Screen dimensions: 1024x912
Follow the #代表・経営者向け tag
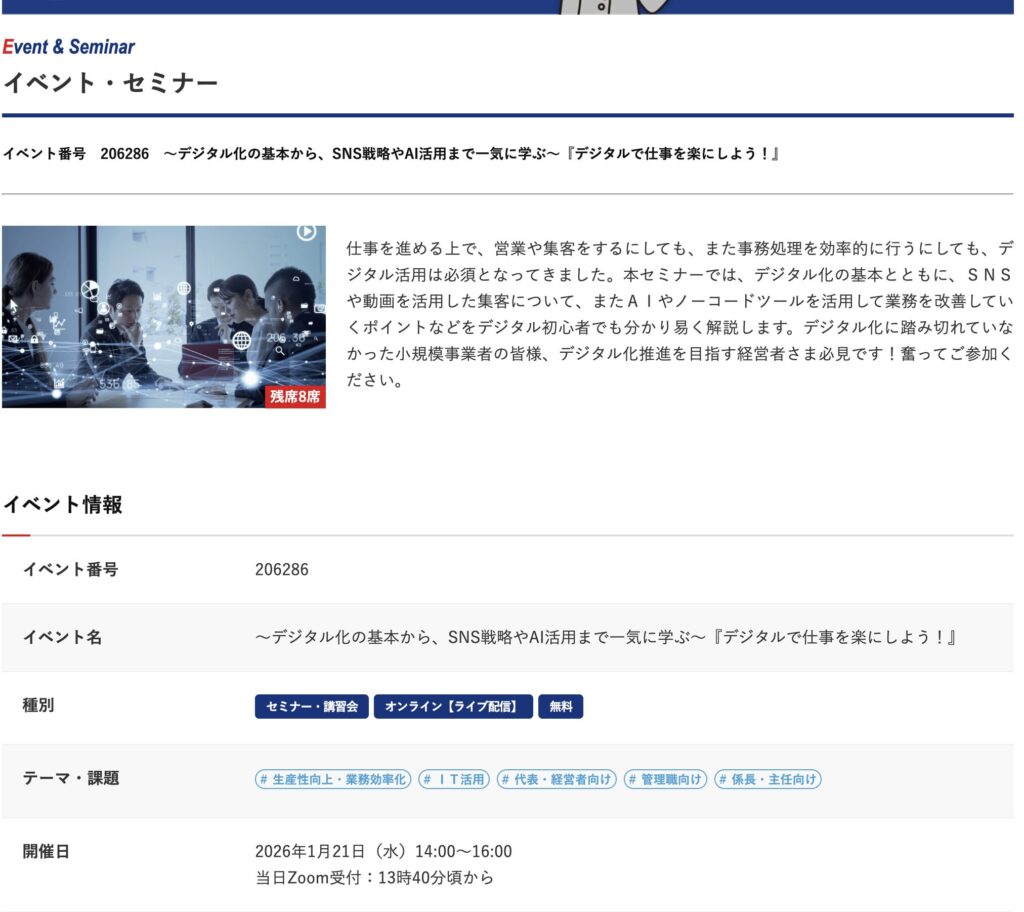click(557, 779)
